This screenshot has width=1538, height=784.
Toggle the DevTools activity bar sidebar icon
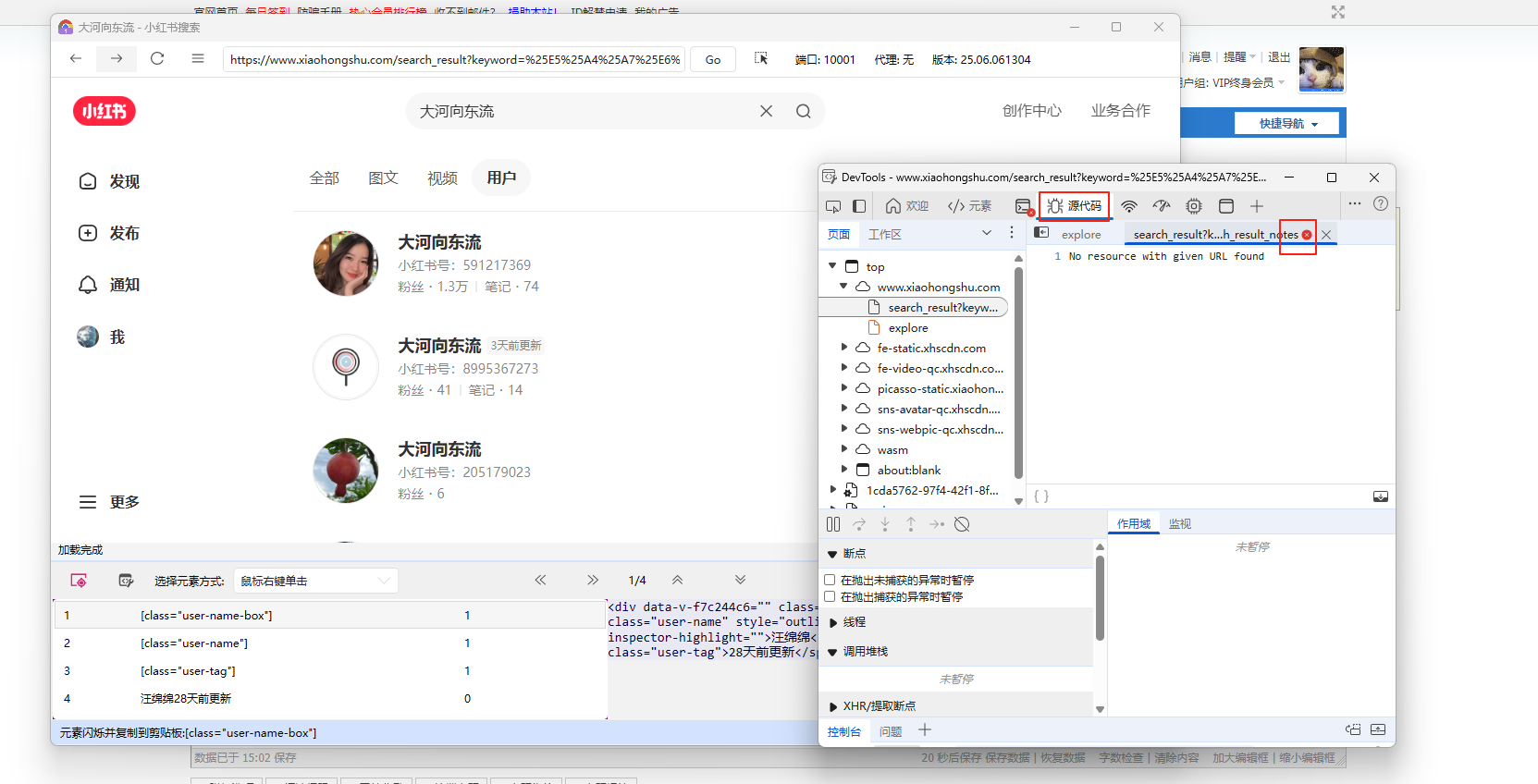(859, 206)
